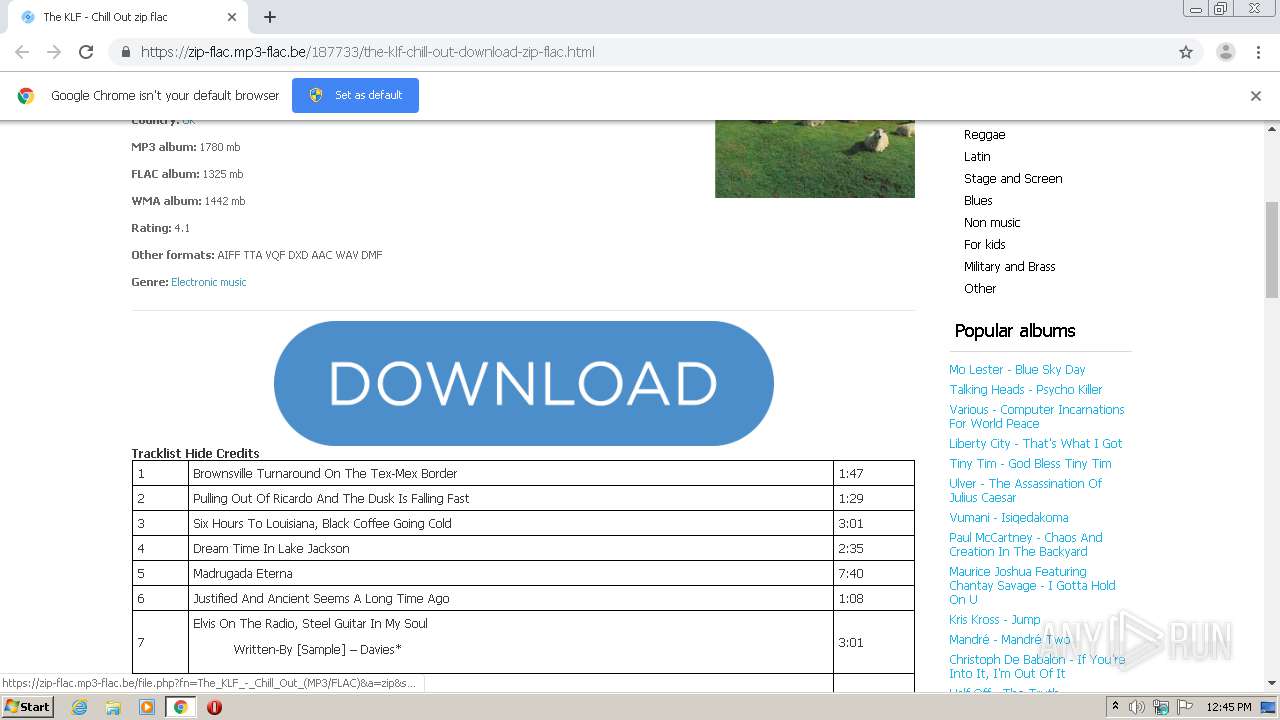View site security lock info
The image size is (1280, 720).
(125, 52)
